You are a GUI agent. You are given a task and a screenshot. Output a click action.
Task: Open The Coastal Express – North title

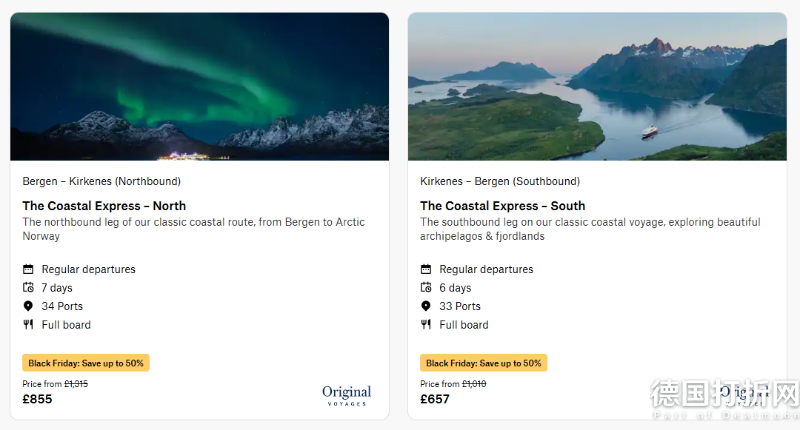104,206
